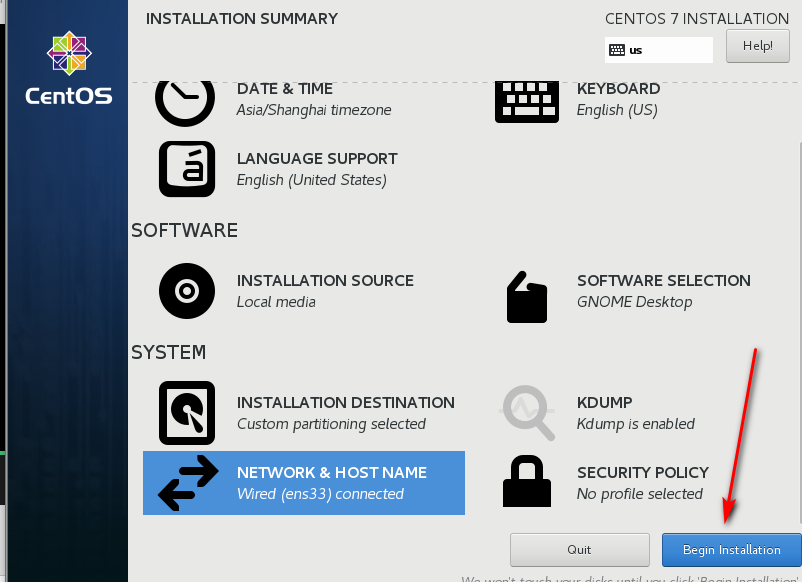The height and width of the screenshot is (582, 802).
Task: Open Kdump magnifier icon
Action: click(x=527, y=413)
